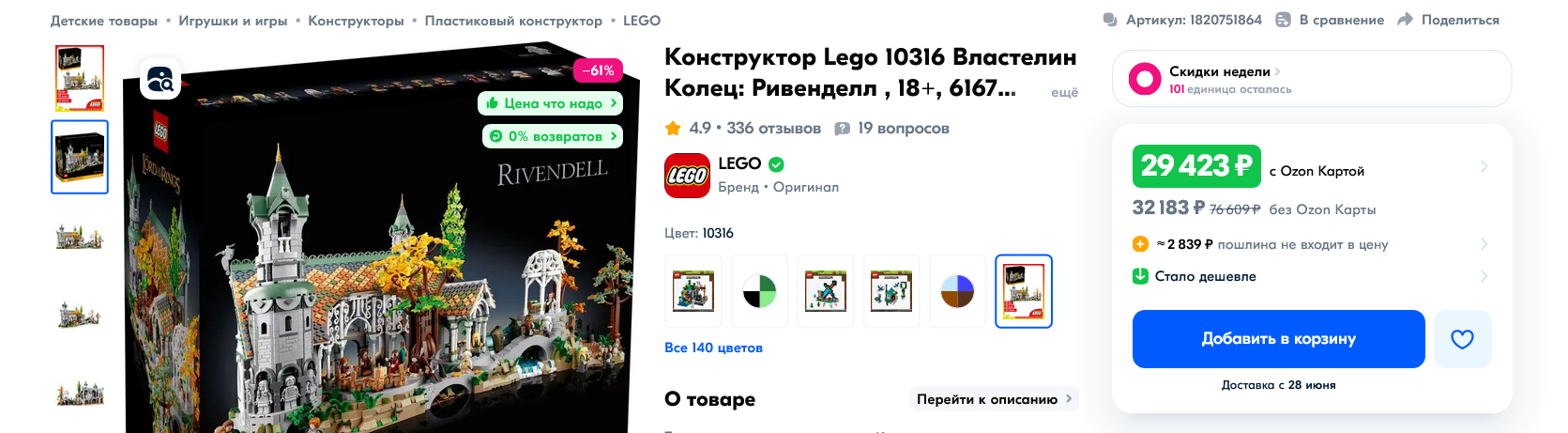Viewport: 1568px width, 433px height.
Task: Select the black-green circle color option
Action: pyautogui.click(x=760, y=291)
